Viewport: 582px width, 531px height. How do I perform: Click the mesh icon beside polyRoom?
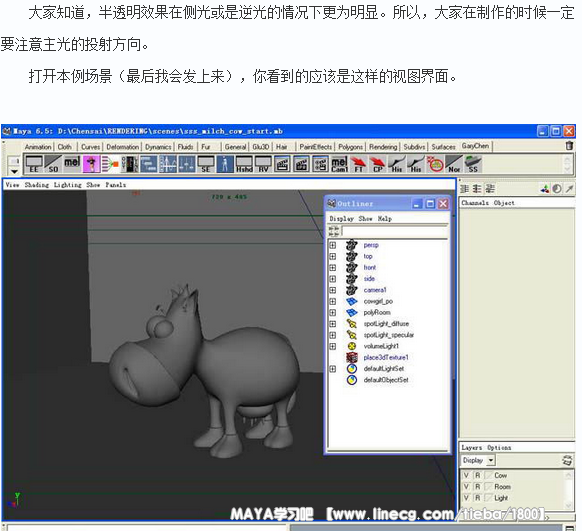(x=351, y=312)
